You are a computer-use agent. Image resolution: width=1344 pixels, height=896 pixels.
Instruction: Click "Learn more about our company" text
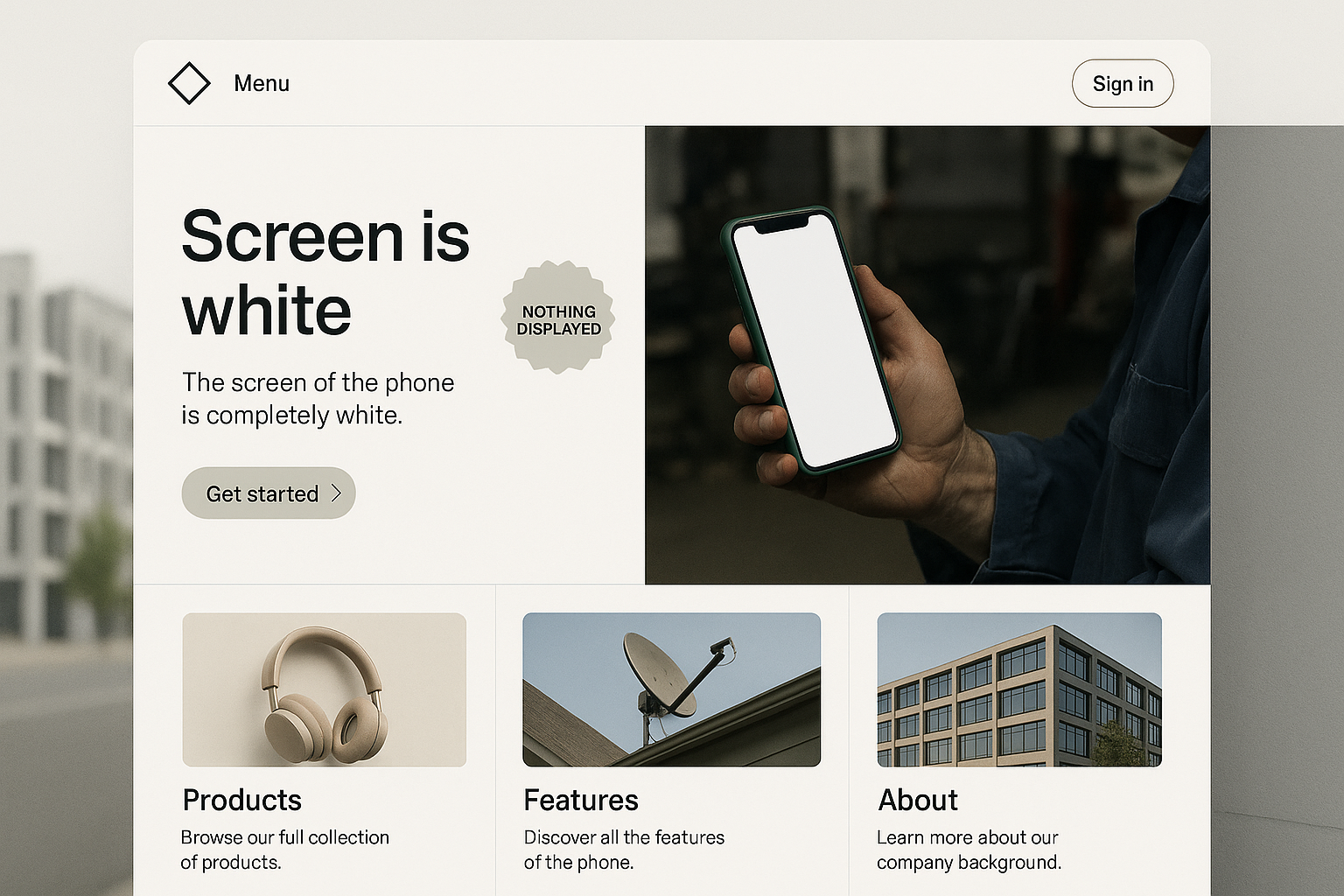pos(969,849)
